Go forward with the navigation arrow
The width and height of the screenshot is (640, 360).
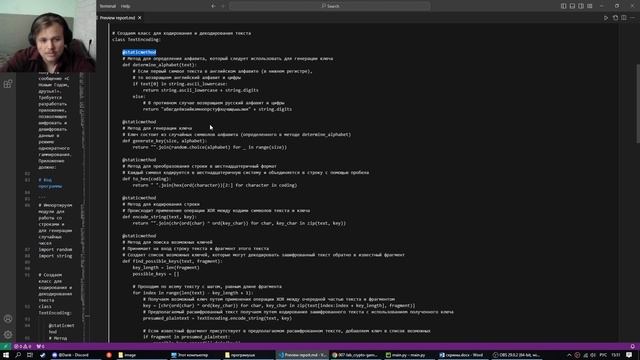tap(223, 6)
